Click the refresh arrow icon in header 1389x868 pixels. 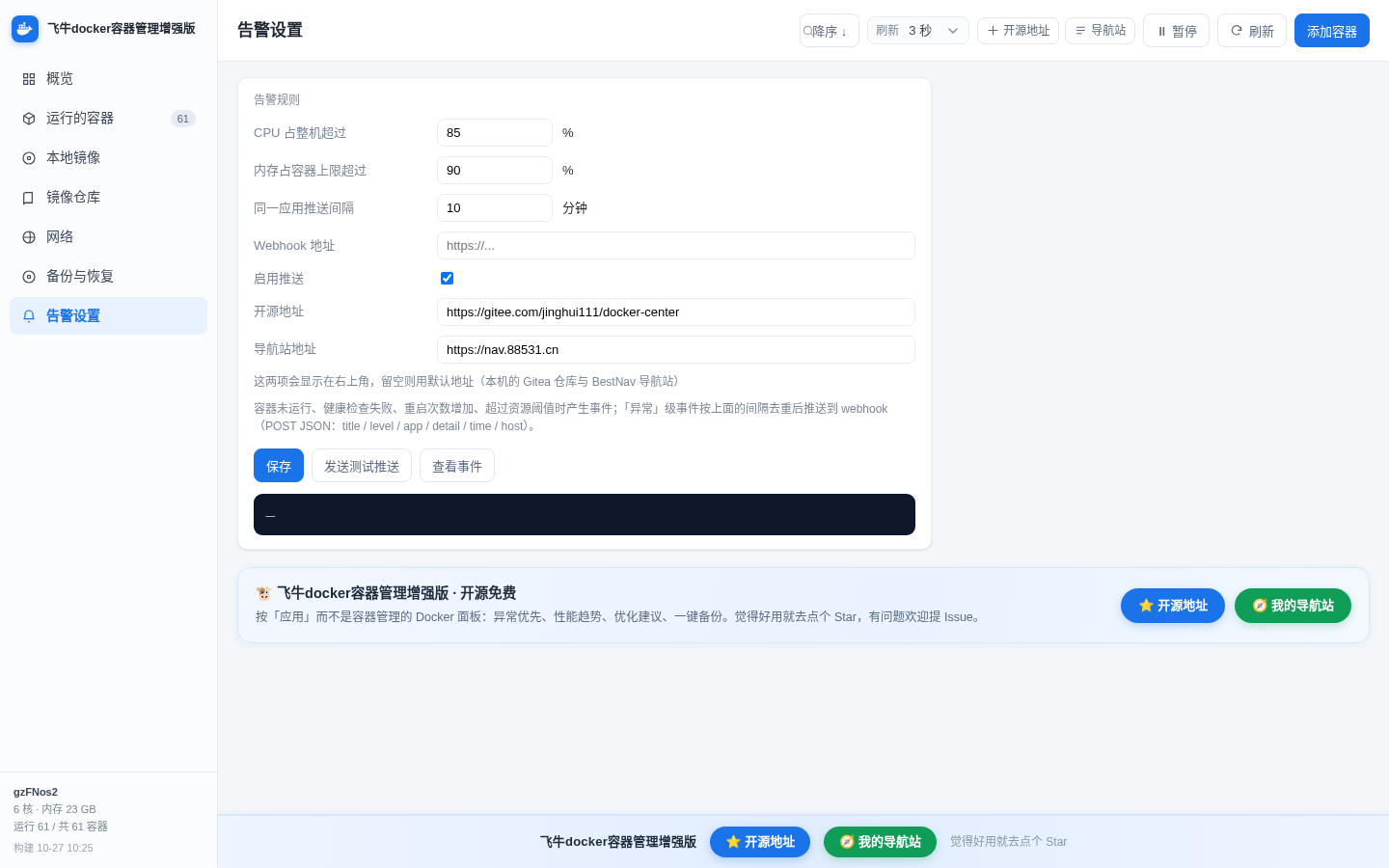(x=1237, y=31)
